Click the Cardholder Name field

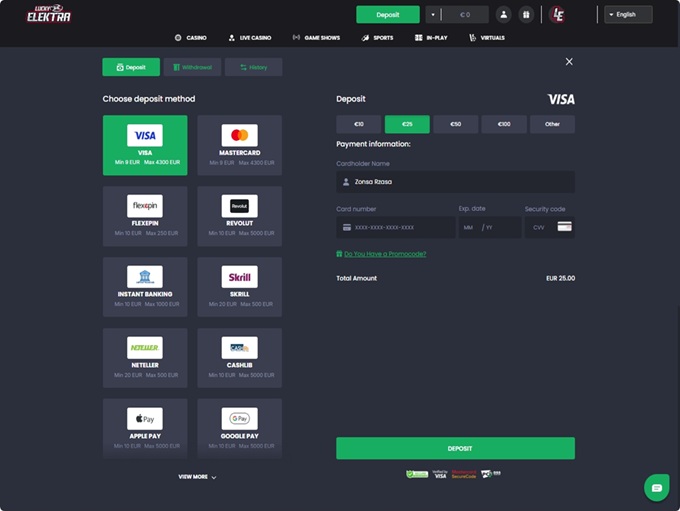455,182
